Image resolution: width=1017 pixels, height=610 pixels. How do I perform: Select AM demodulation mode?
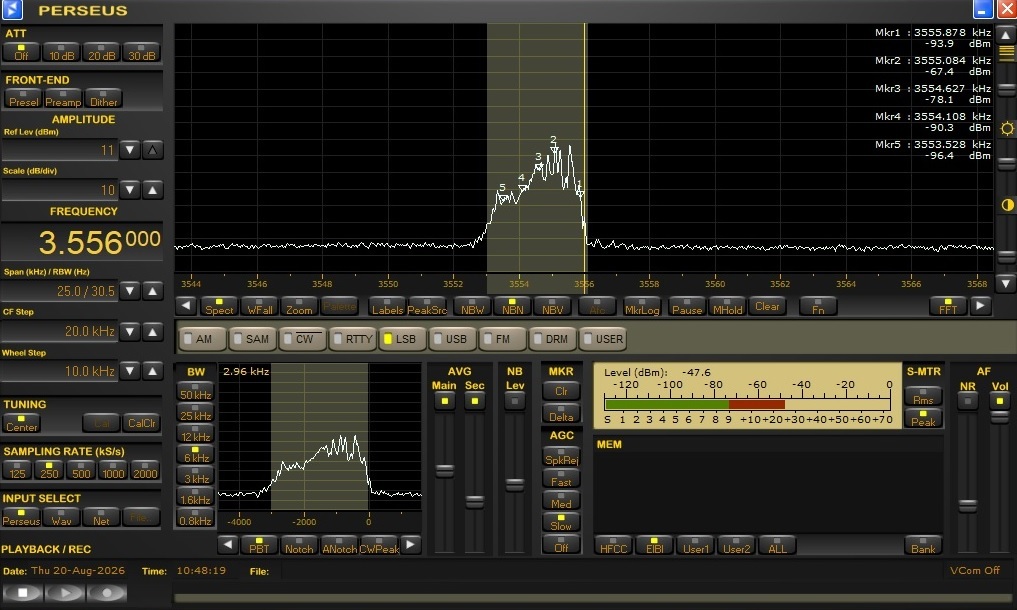203,339
